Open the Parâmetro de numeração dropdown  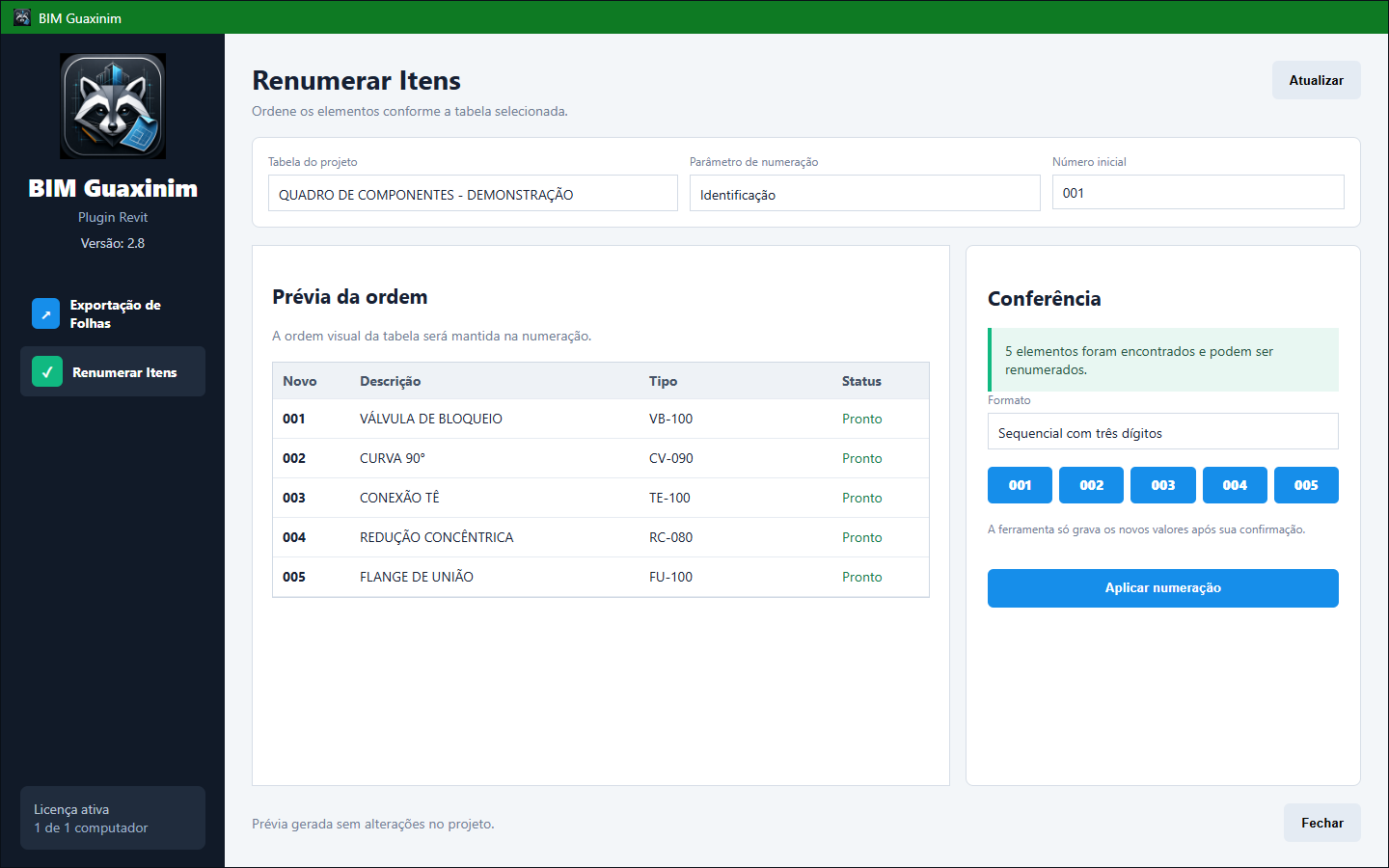865,193
